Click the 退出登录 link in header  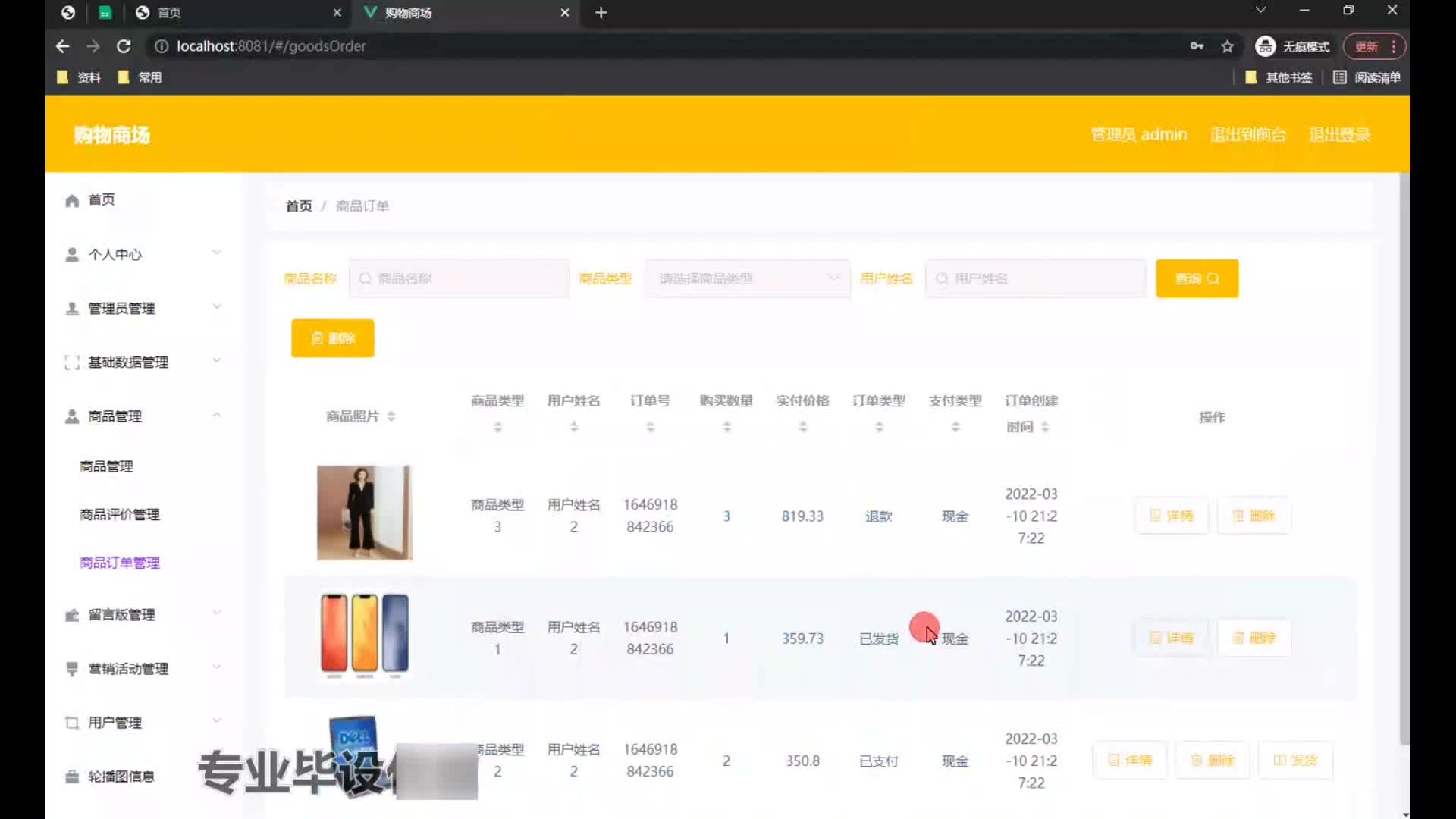click(x=1339, y=135)
